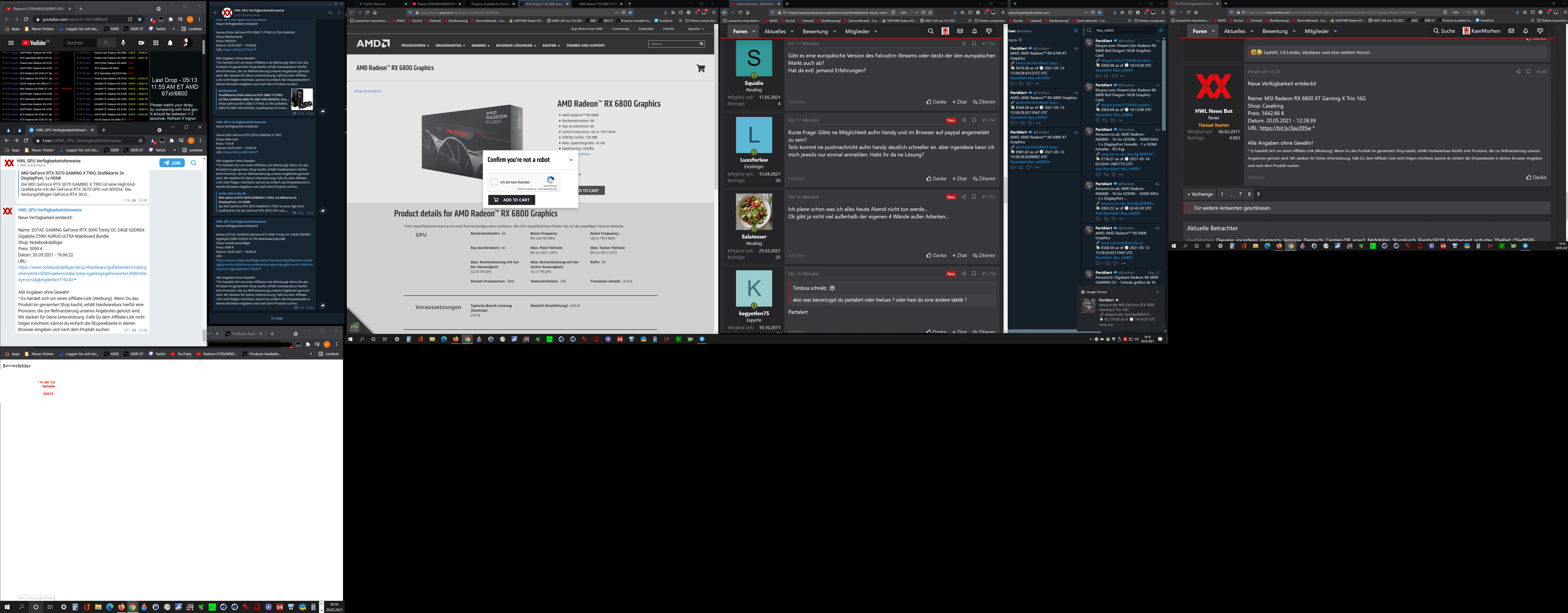Bookmark post #1.756 by Luxxforlaw
This screenshot has width=1568, height=613.
[x=974, y=120]
